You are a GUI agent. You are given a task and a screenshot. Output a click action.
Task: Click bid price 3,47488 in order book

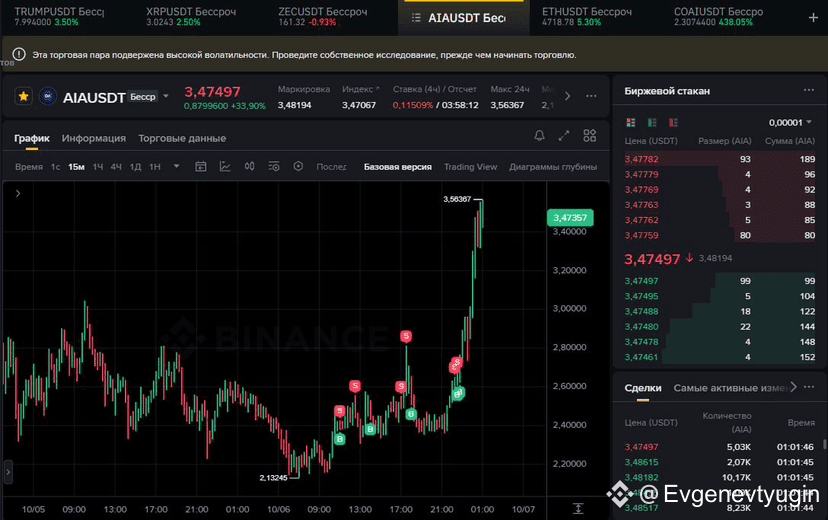(x=641, y=311)
